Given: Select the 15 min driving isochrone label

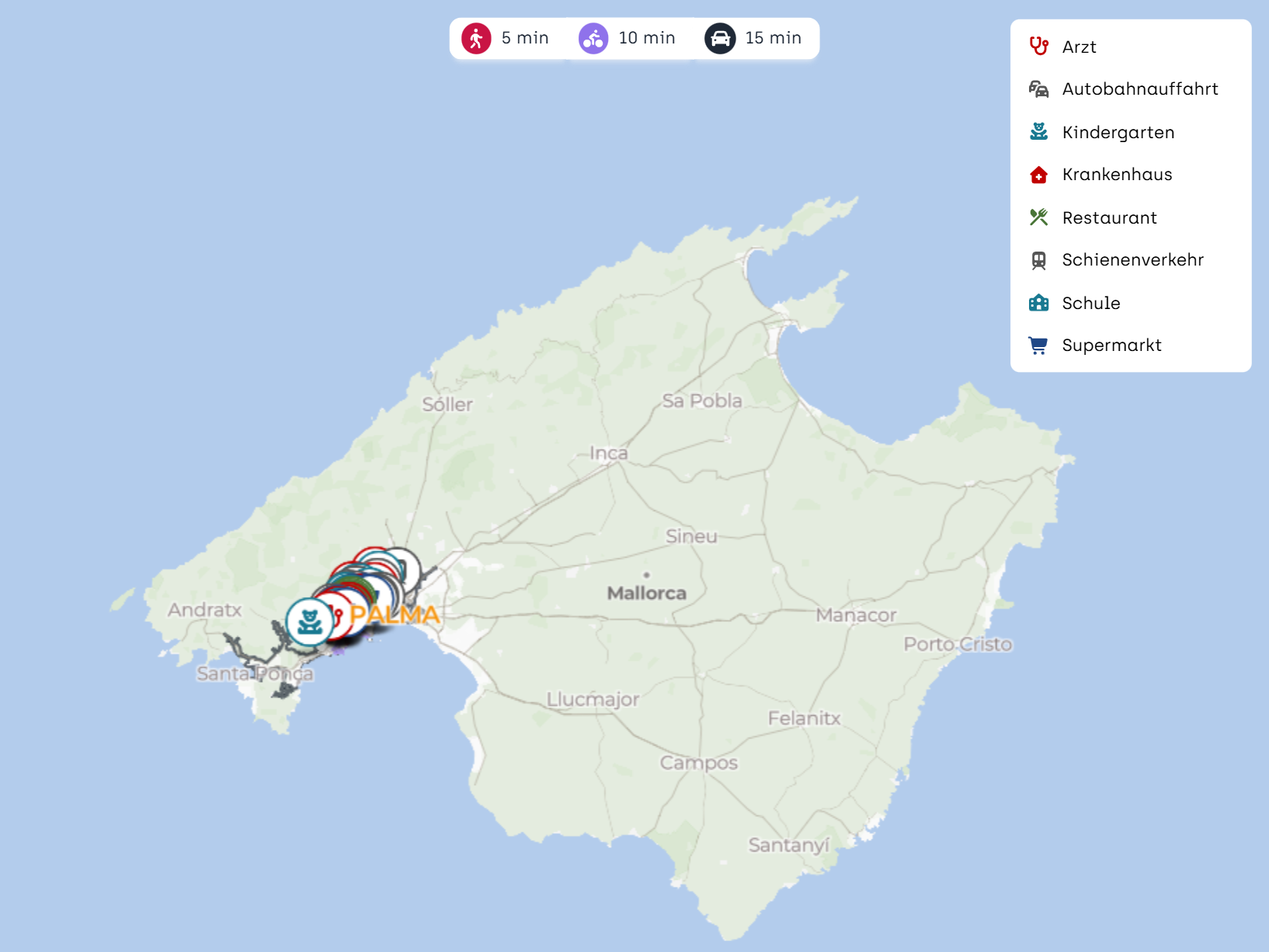Looking at the screenshot, I should pyautogui.click(x=773, y=38).
